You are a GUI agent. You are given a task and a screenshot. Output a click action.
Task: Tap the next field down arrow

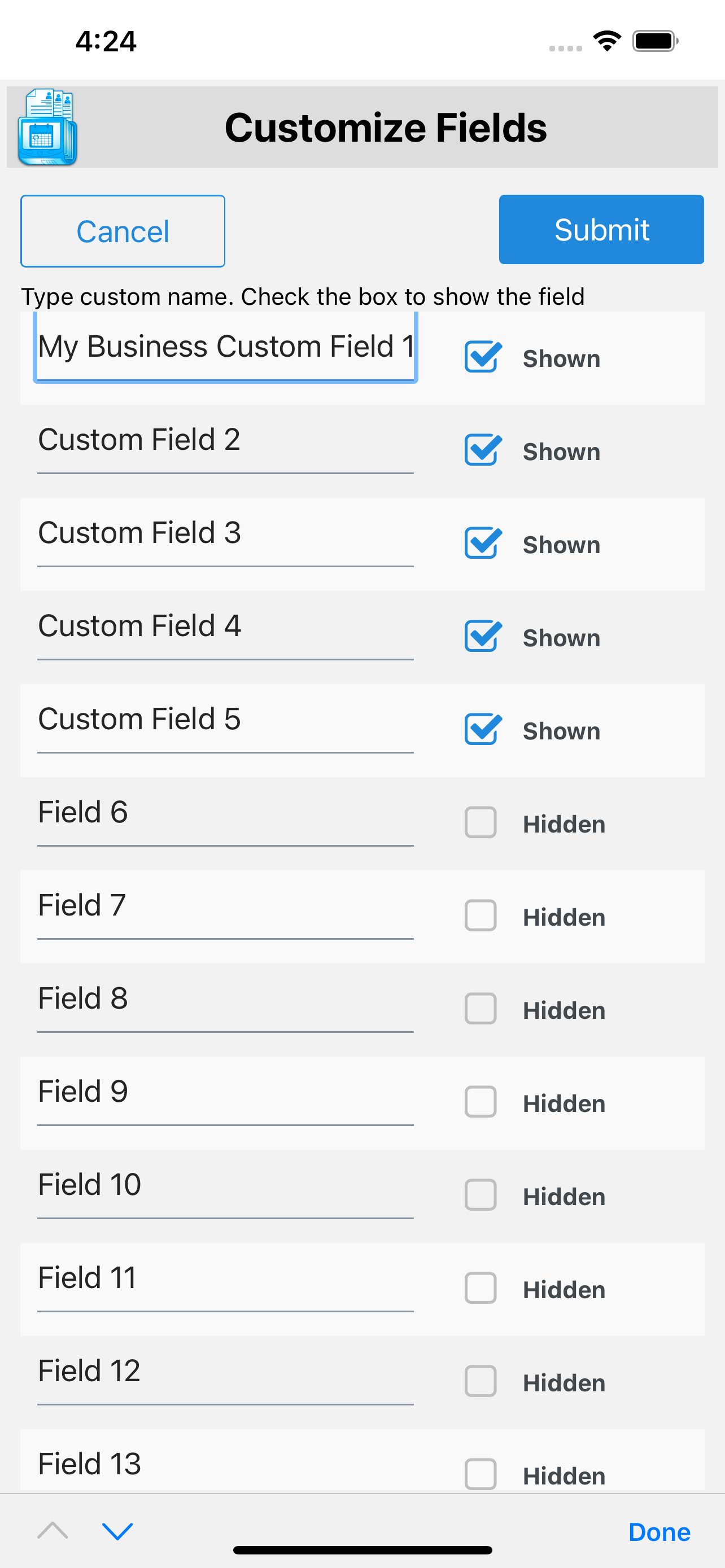[117, 1531]
